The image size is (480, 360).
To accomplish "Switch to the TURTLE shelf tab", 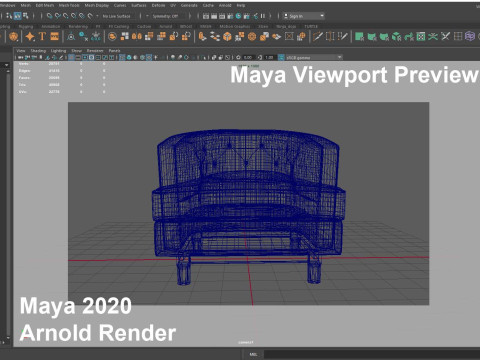I will (311, 26).
